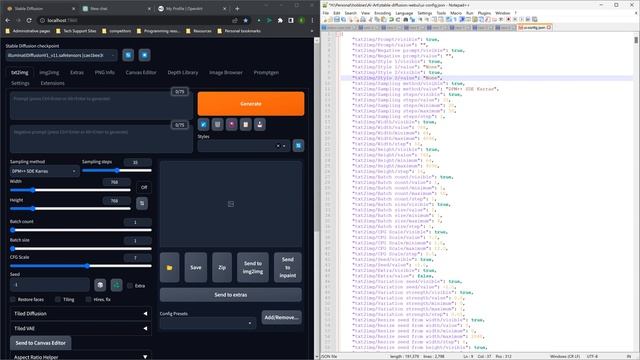Click the Sampling steps slider

pos(117,171)
